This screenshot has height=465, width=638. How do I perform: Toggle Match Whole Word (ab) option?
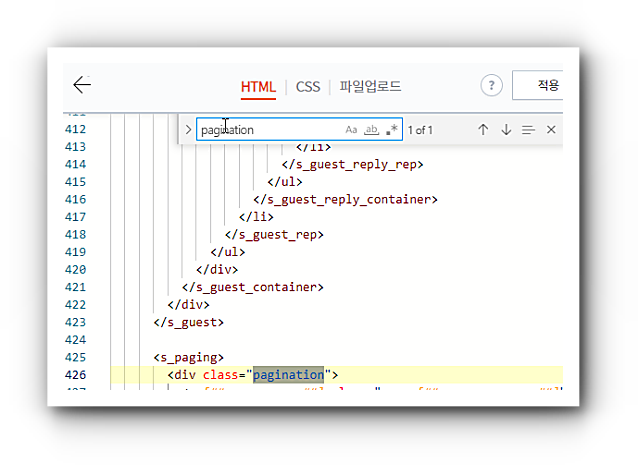pyautogui.click(x=371, y=130)
